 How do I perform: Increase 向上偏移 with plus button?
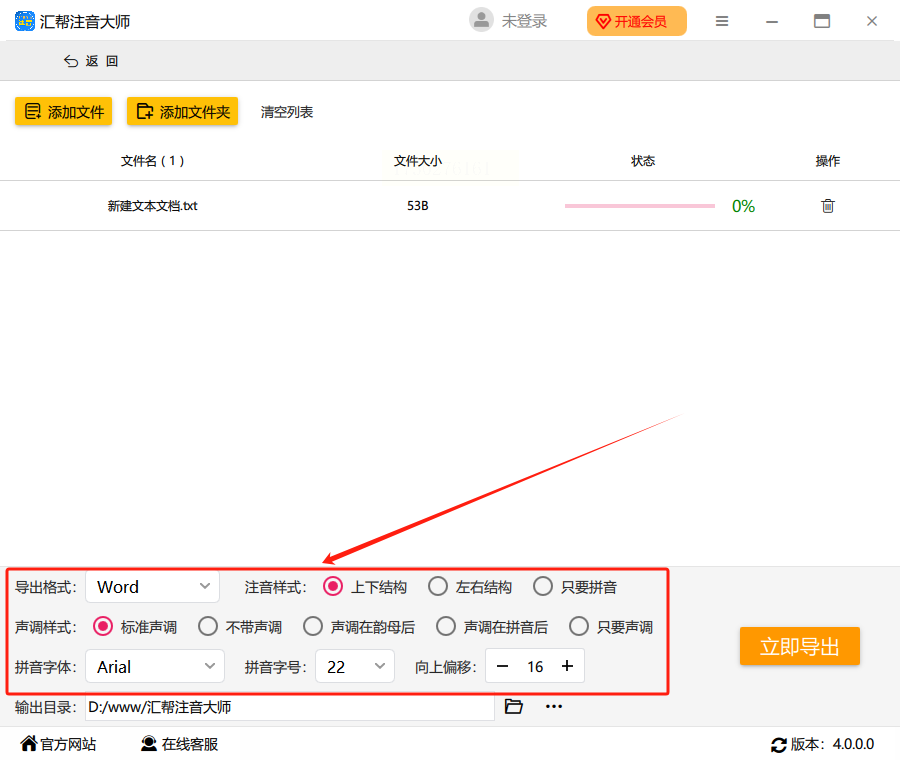[x=567, y=666]
